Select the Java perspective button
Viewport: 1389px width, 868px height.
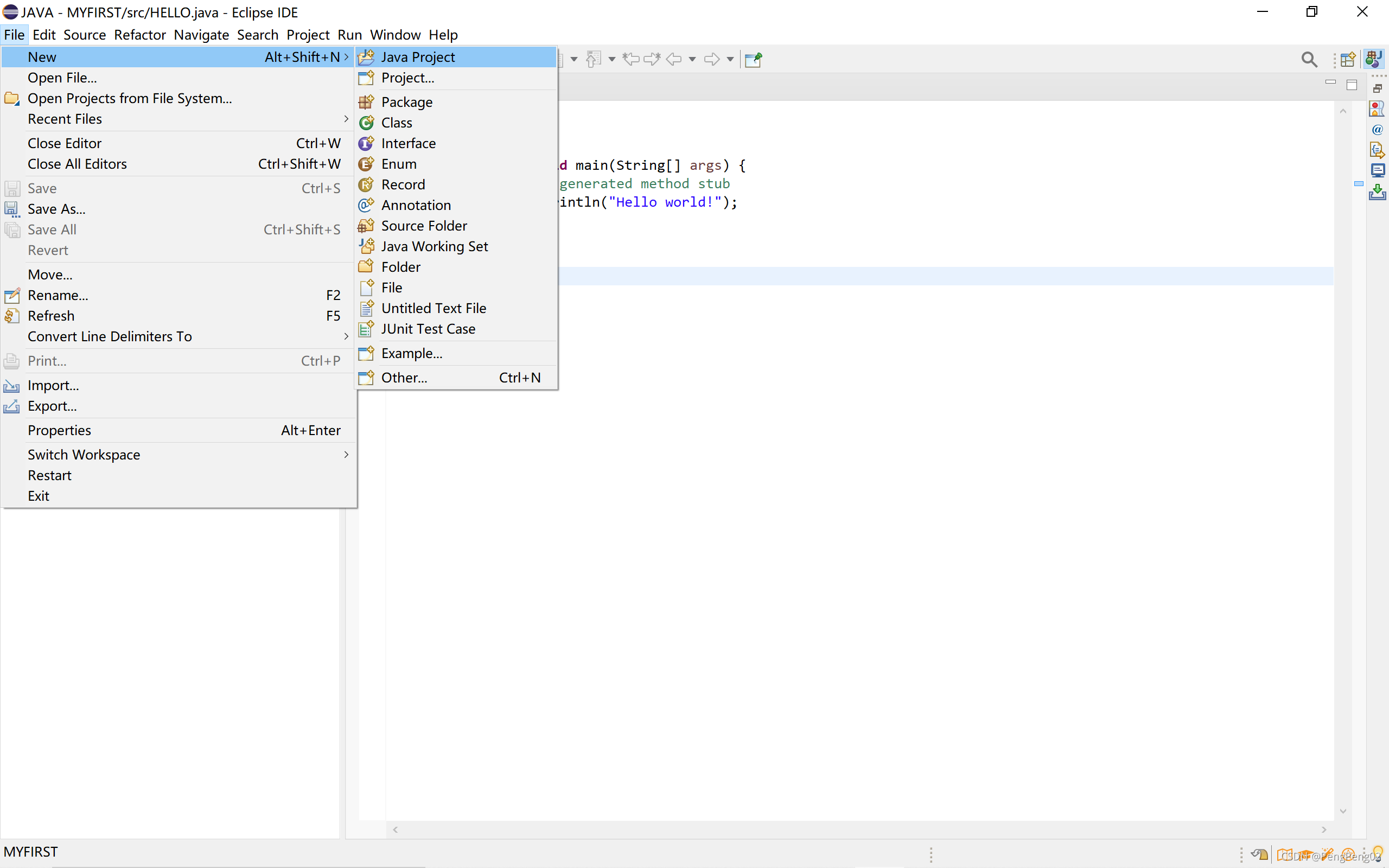[1375, 59]
